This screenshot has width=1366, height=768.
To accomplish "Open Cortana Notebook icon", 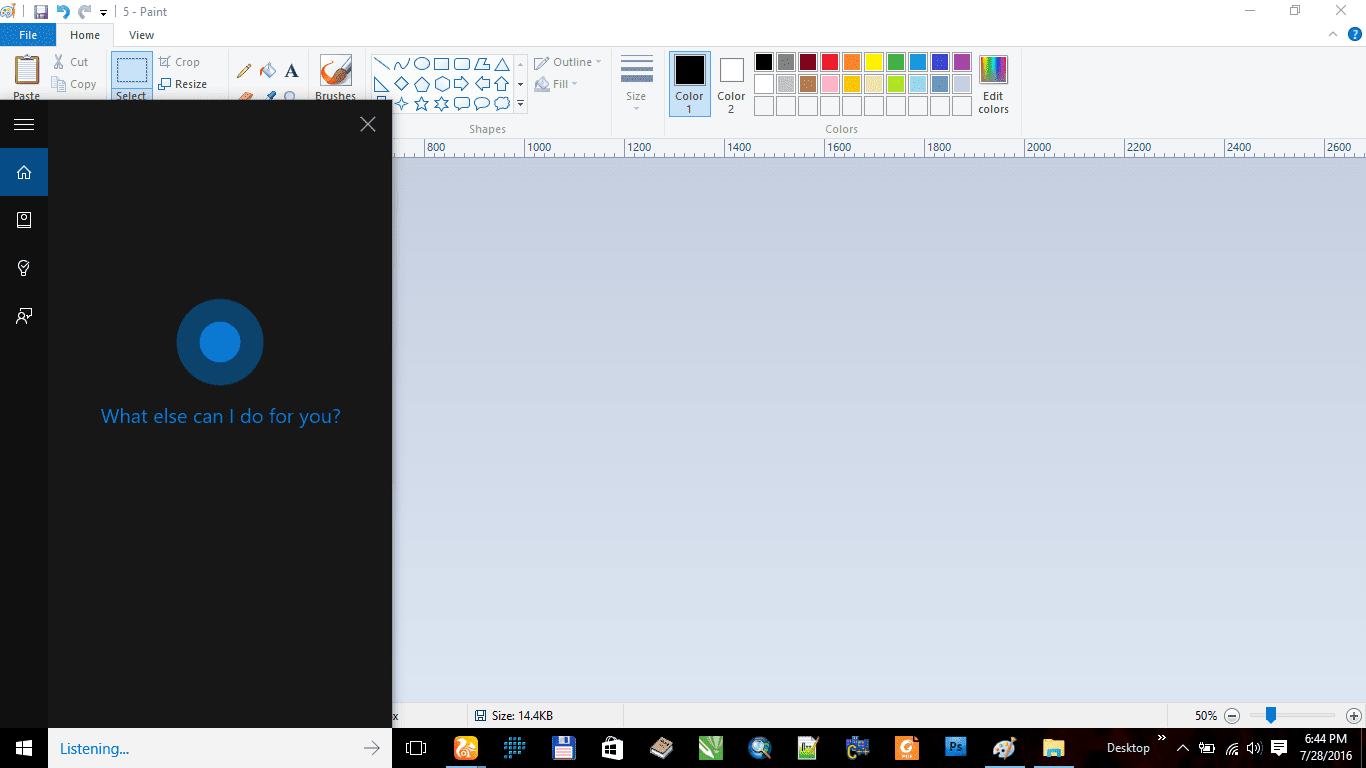I will click(x=24, y=220).
